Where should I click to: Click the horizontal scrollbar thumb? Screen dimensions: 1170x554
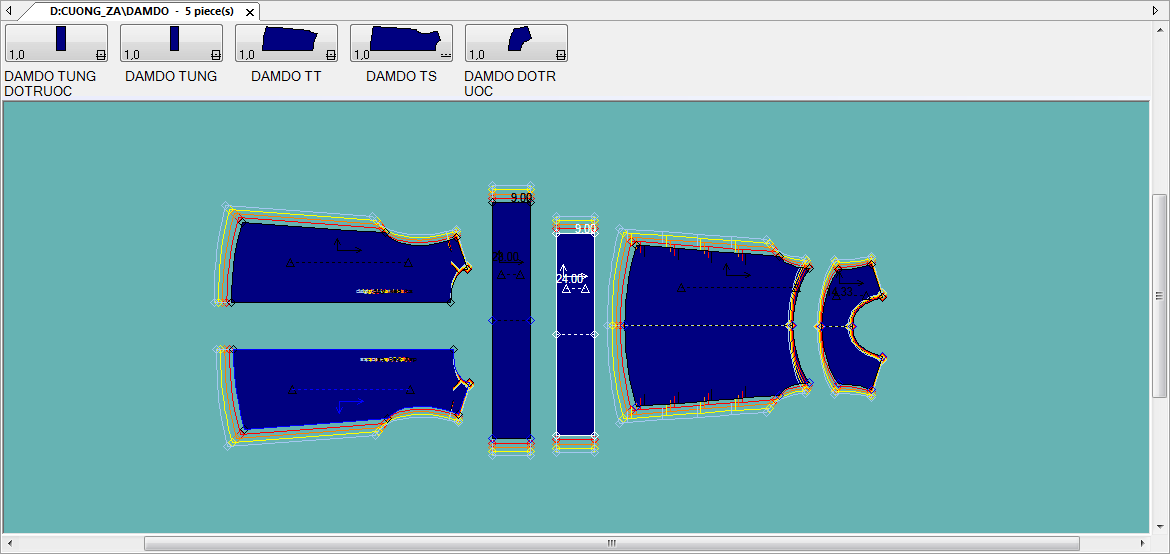click(x=611, y=543)
